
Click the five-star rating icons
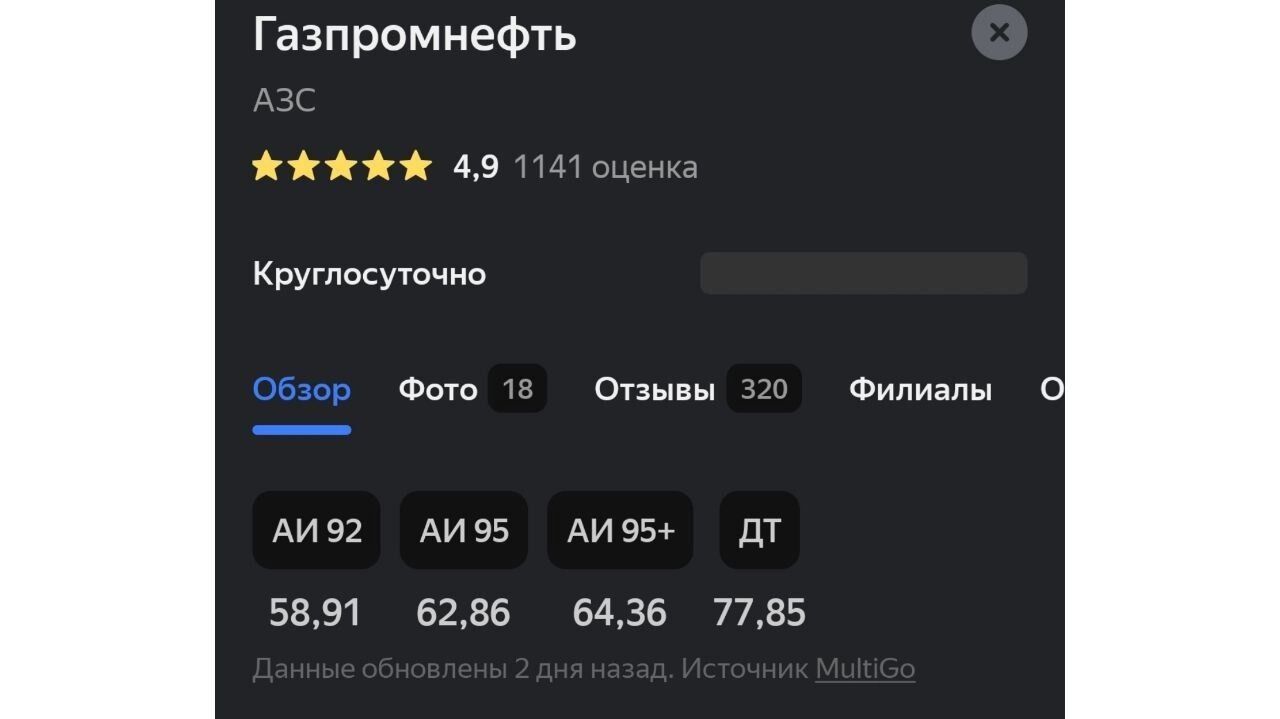coord(341,166)
